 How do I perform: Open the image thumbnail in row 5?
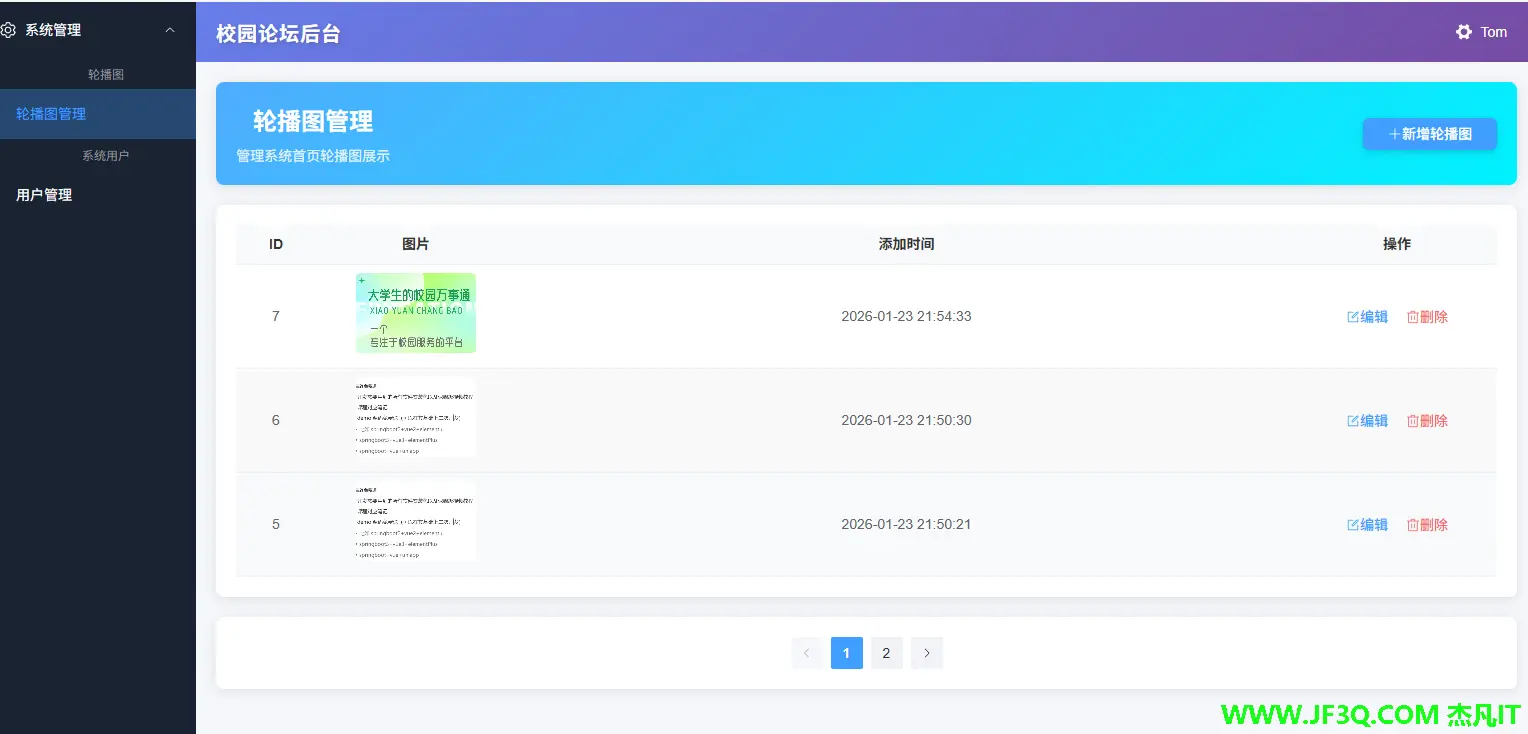coord(415,521)
